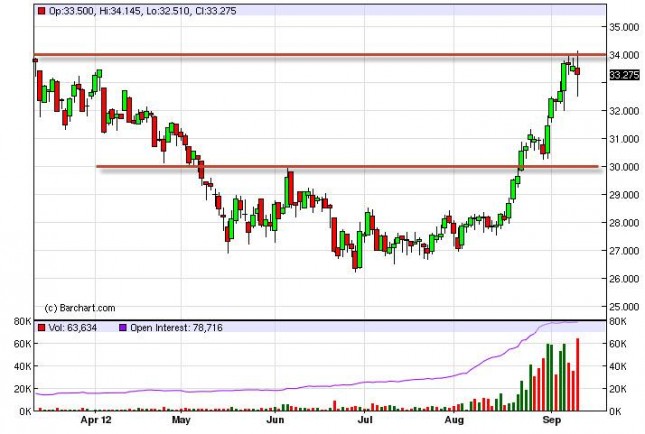The height and width of the screenshot is (434, 645).
Task: Click the left 80K volume axis label
Action: (23, 321)
